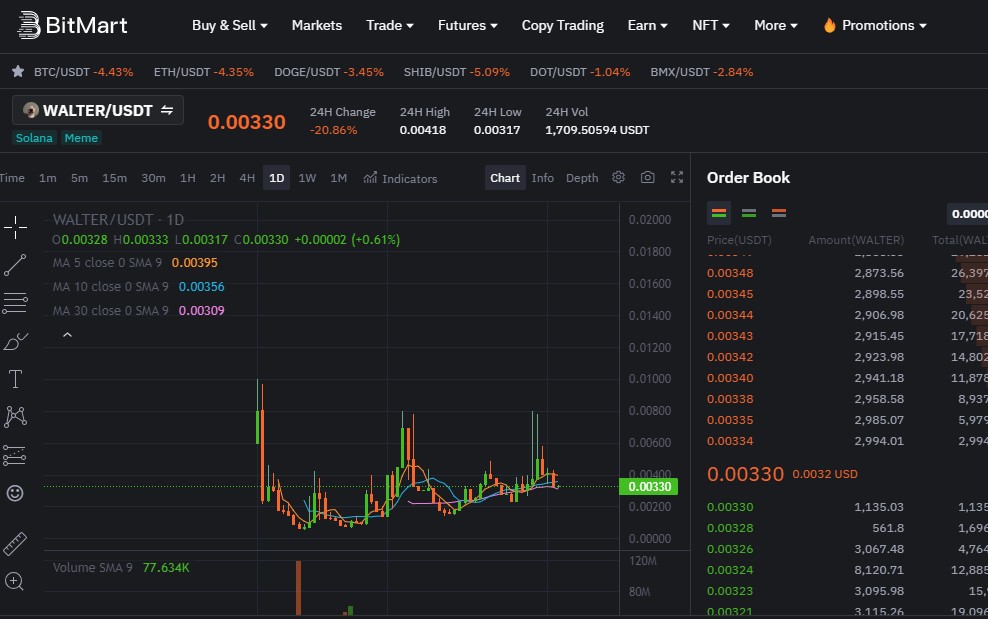Open favorites star in ticker bar

tap(18, 71)
